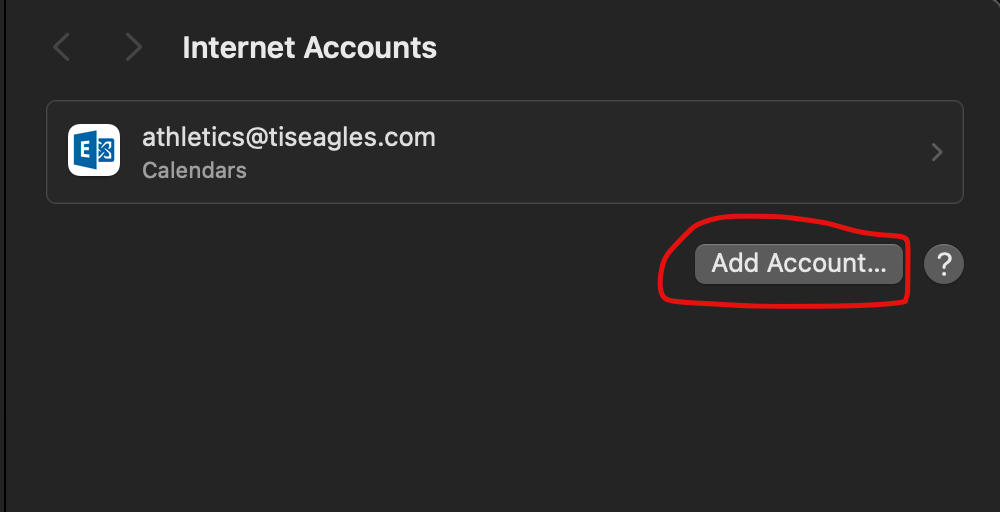The height and width of the screenshot is (512, 1000).
Task: Click the word Account on the add button
Action: pos(826,264)
